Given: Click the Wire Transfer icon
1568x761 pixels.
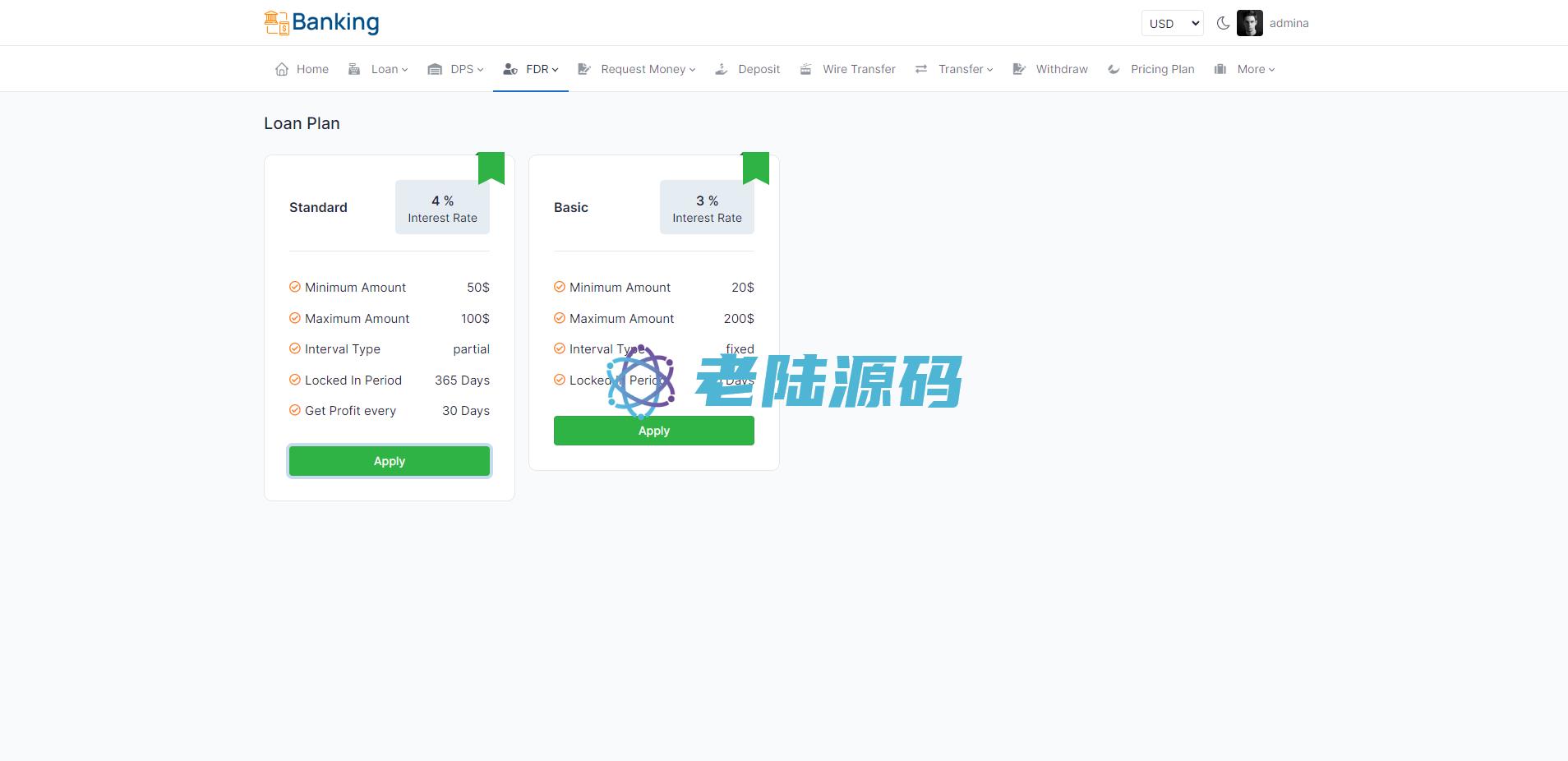Looking at the screenshot, I should click(x=806, y=69).
